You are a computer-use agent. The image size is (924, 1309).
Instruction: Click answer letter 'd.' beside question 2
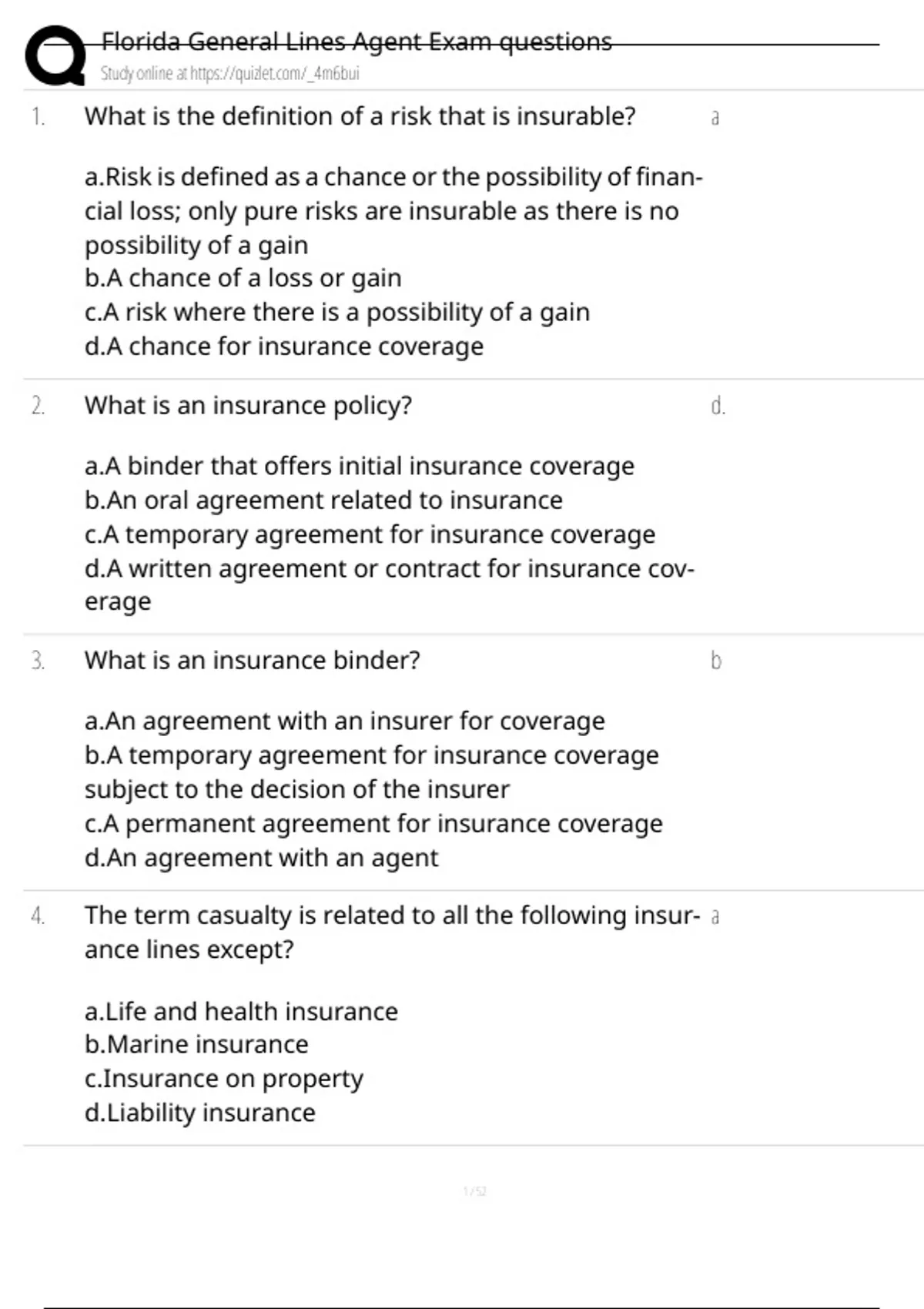click(x=718, y=407)
